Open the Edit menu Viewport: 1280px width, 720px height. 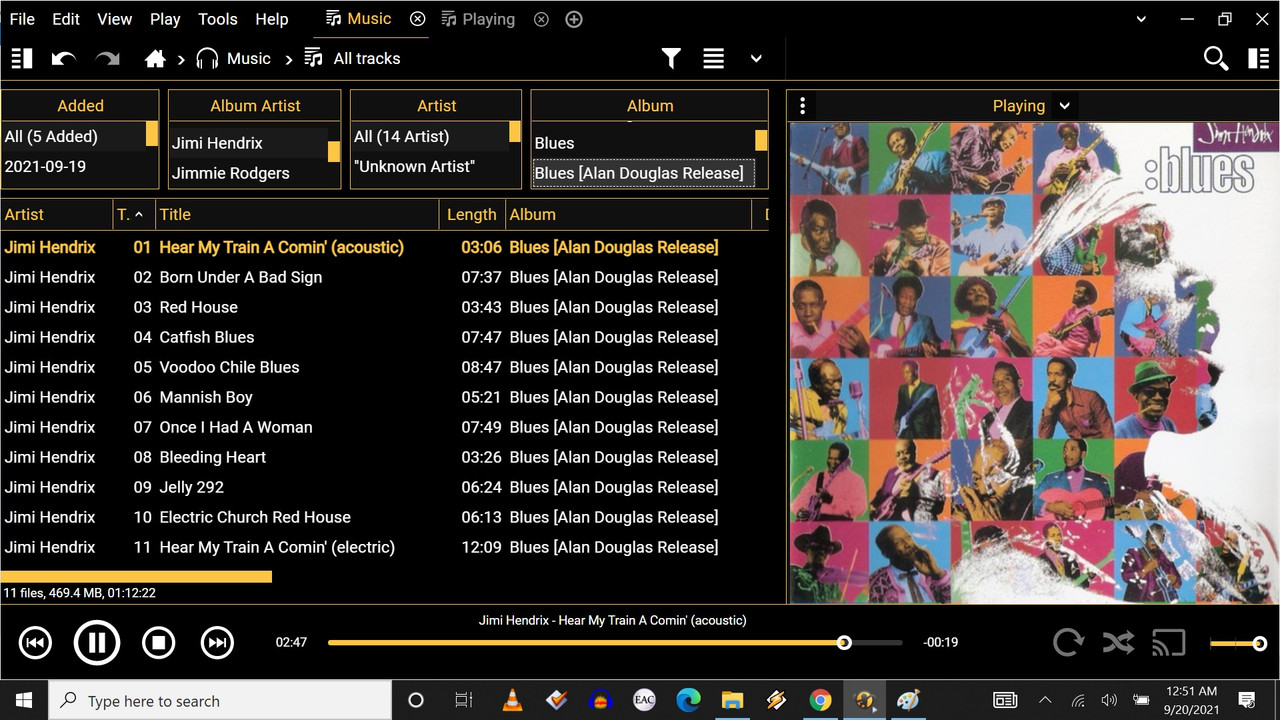pyautogui.click(x=66, y=19)
